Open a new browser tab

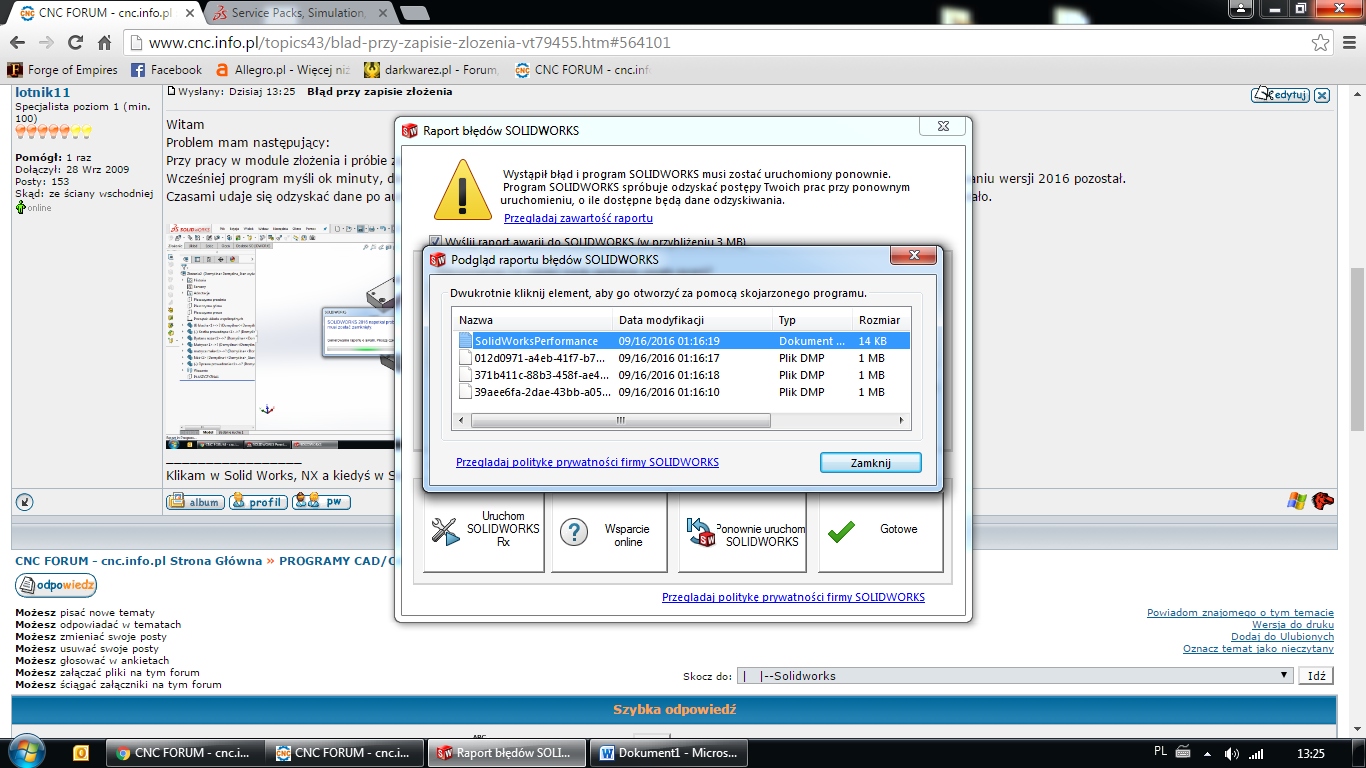pyautogui.click(x=414, y=13)
